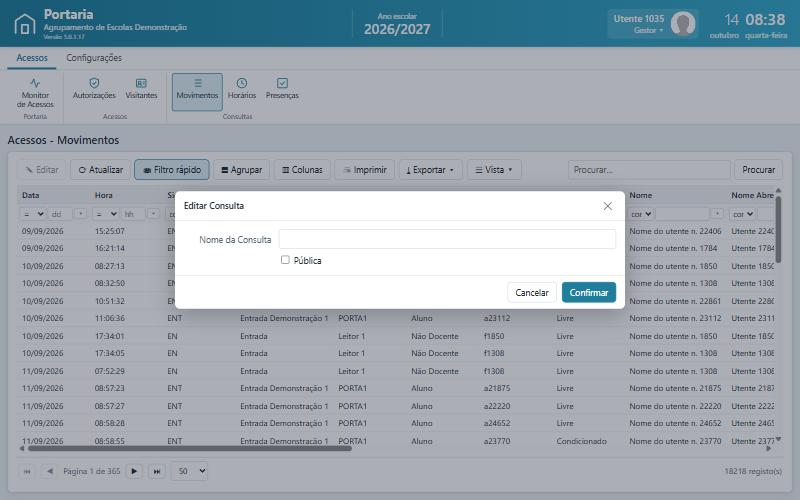Refresh the list with Atualizar

101,170
